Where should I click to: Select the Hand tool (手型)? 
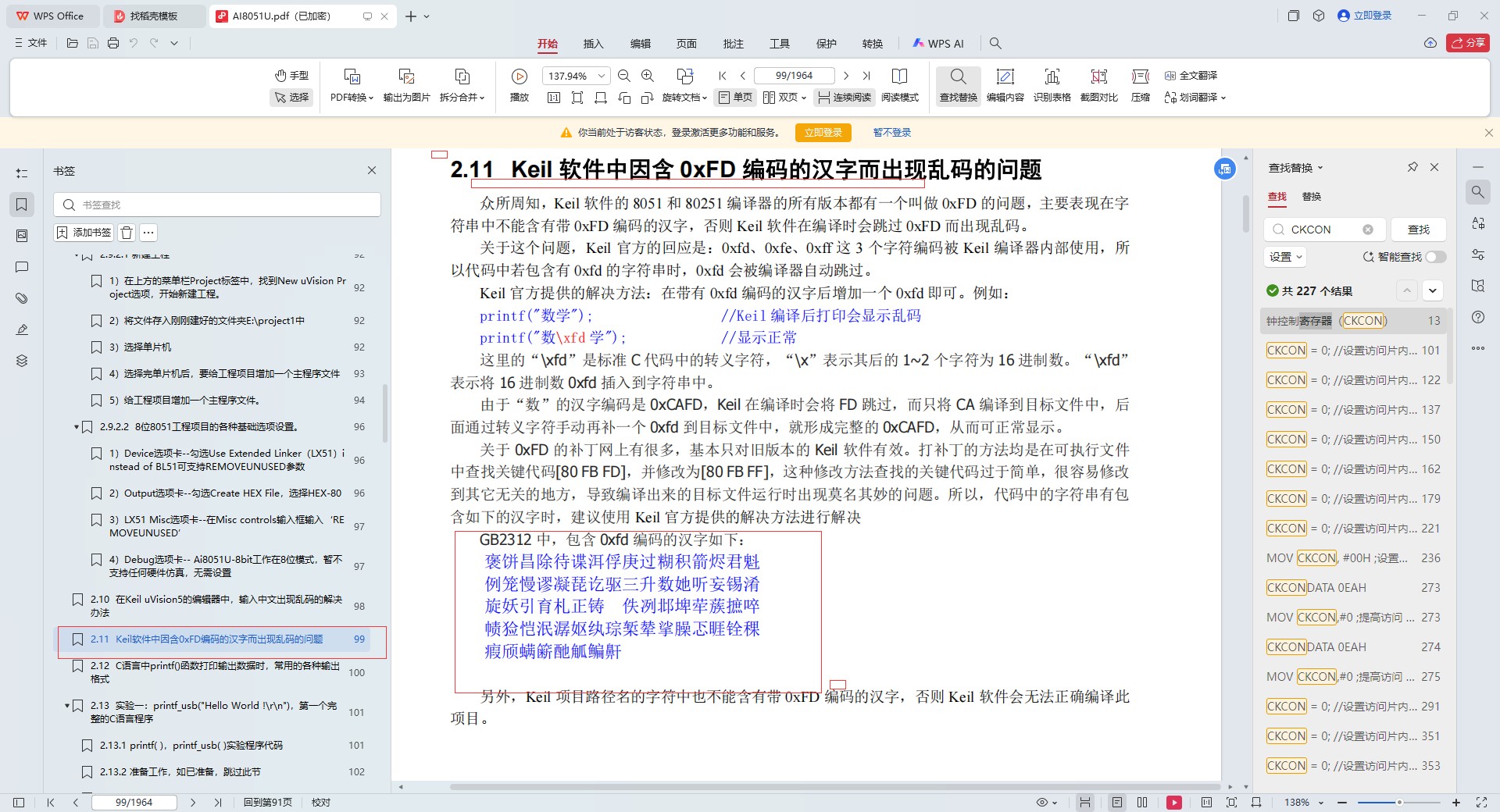click(x=291, y=76)
